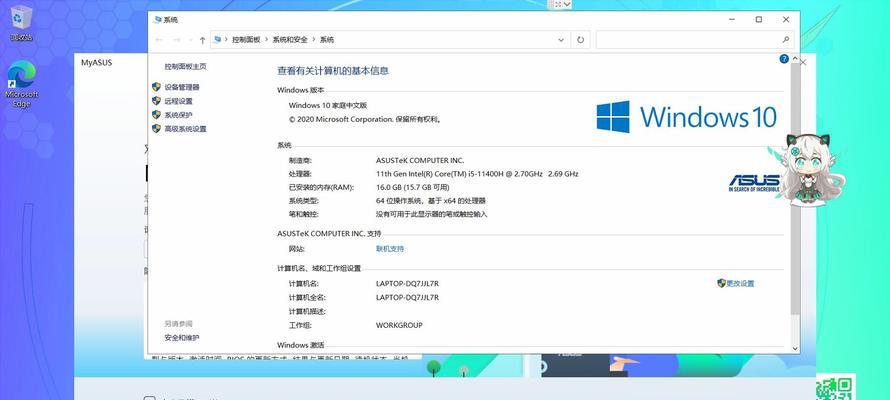
Task: Select 控制面板 breadcrumb segment
Action: click(x=246, y=40)
